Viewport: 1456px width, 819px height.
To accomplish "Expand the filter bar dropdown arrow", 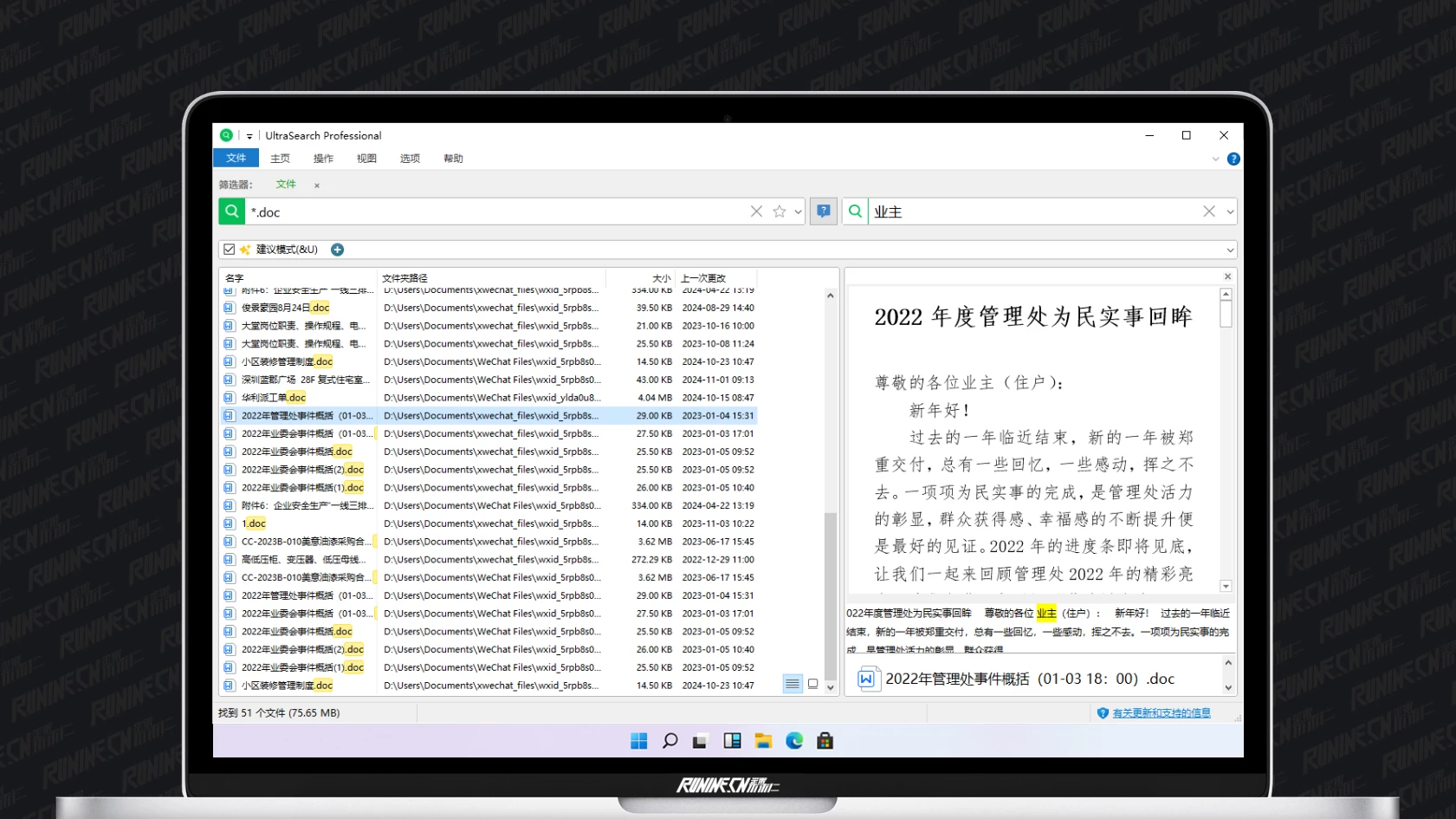I will click(1229, 250).
